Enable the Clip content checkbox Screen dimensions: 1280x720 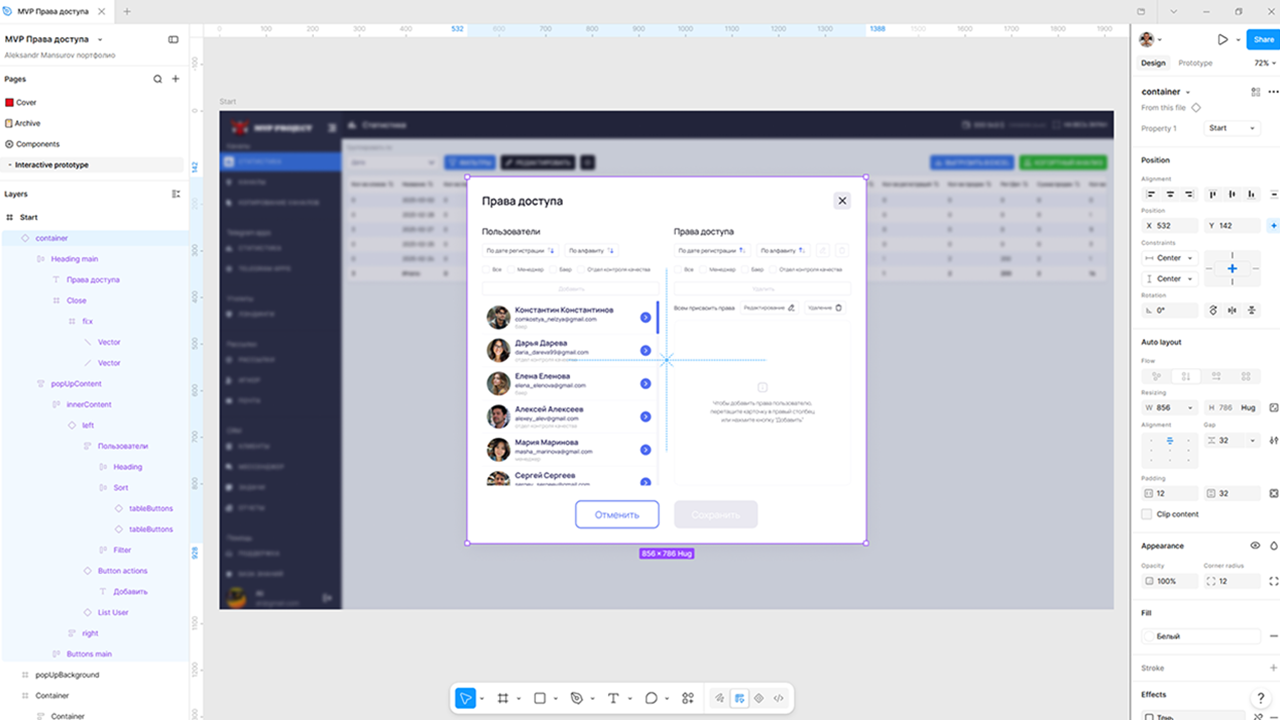[x=1147, y=514]
